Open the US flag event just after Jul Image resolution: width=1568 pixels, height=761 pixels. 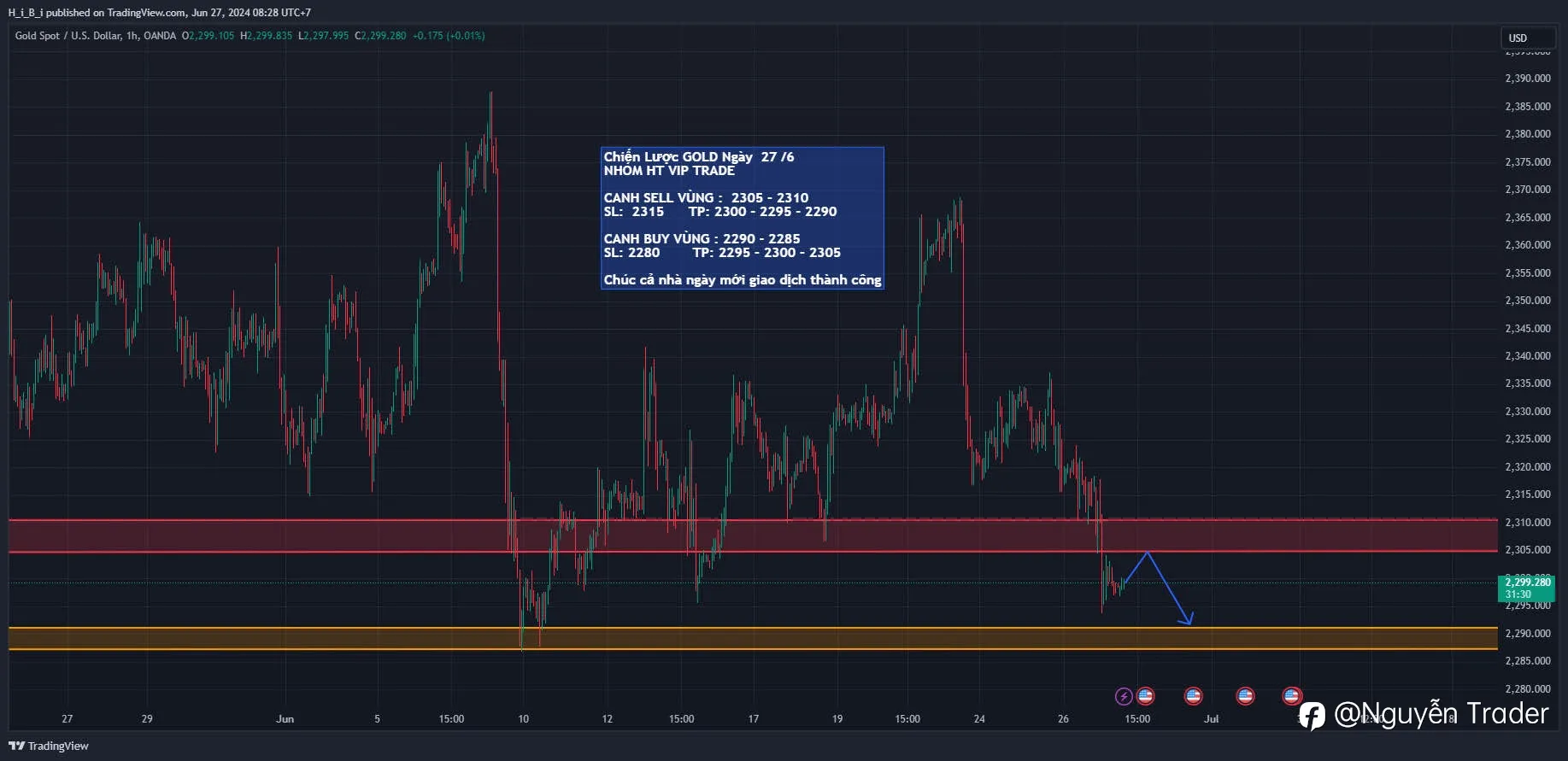tap(1245, 696)
